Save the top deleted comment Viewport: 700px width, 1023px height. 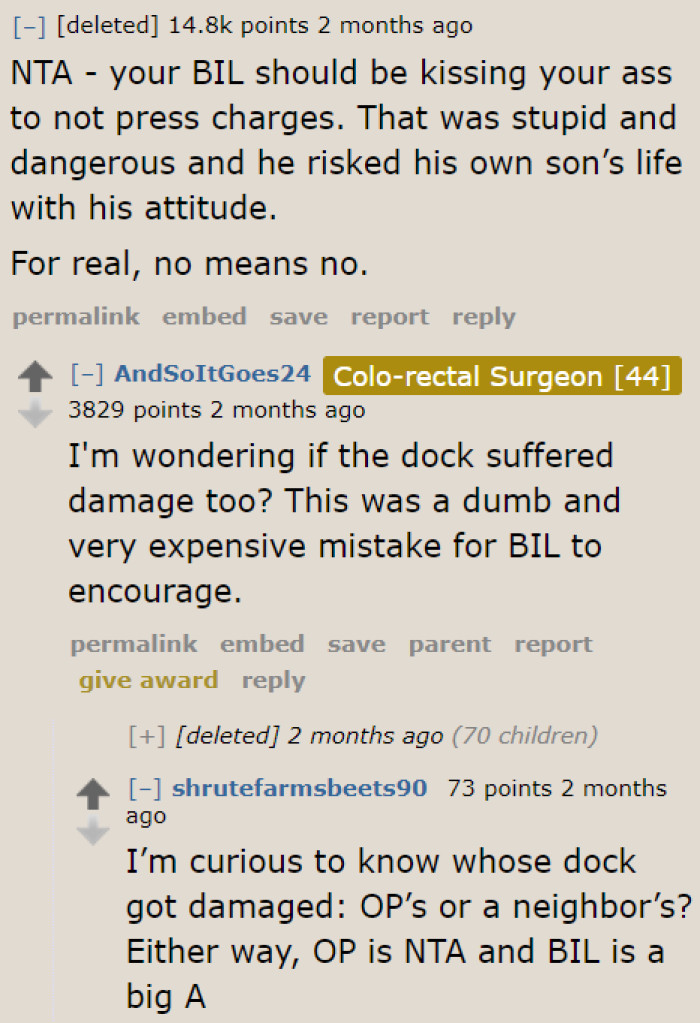coord(298,317)
